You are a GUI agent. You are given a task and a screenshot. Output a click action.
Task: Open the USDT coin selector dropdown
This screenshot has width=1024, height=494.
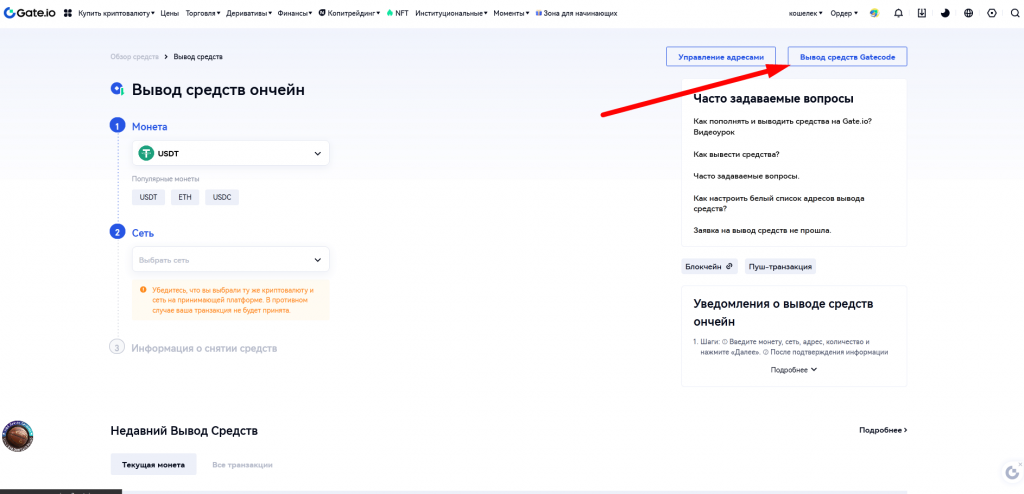(231, 154)
